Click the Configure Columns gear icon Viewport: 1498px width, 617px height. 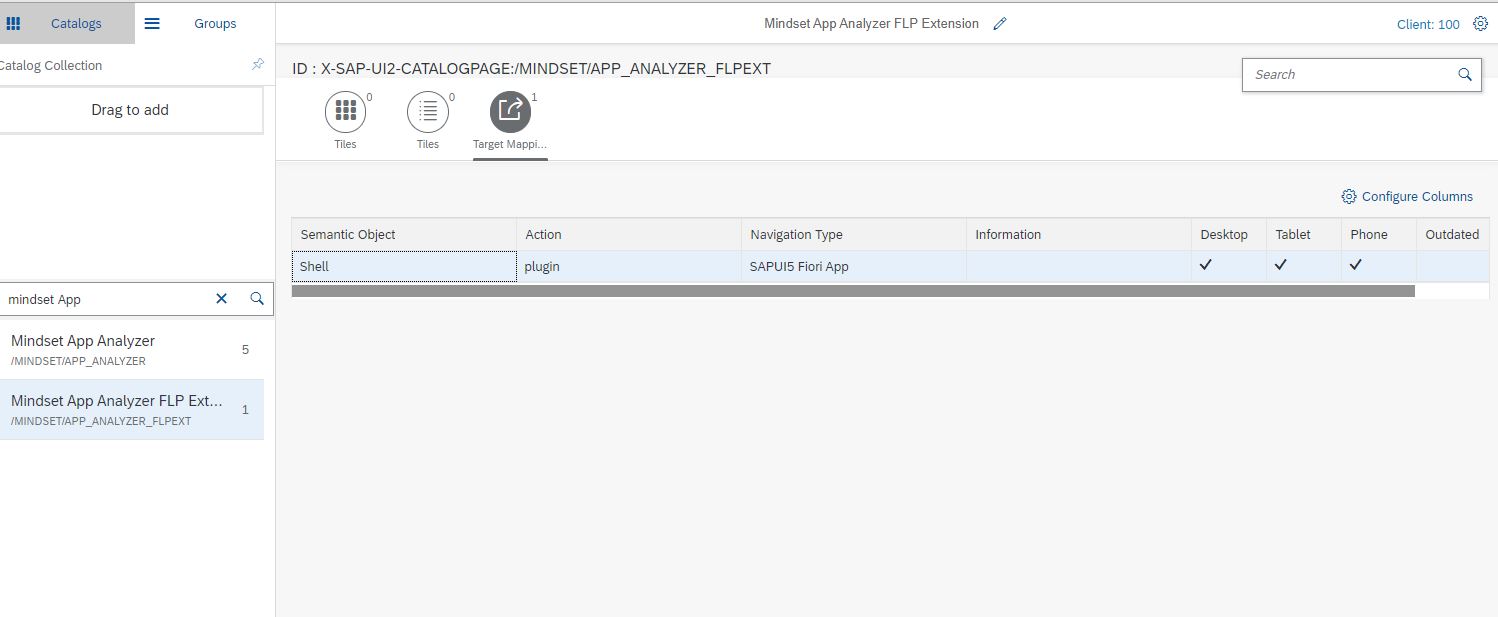coord(1349,196)
